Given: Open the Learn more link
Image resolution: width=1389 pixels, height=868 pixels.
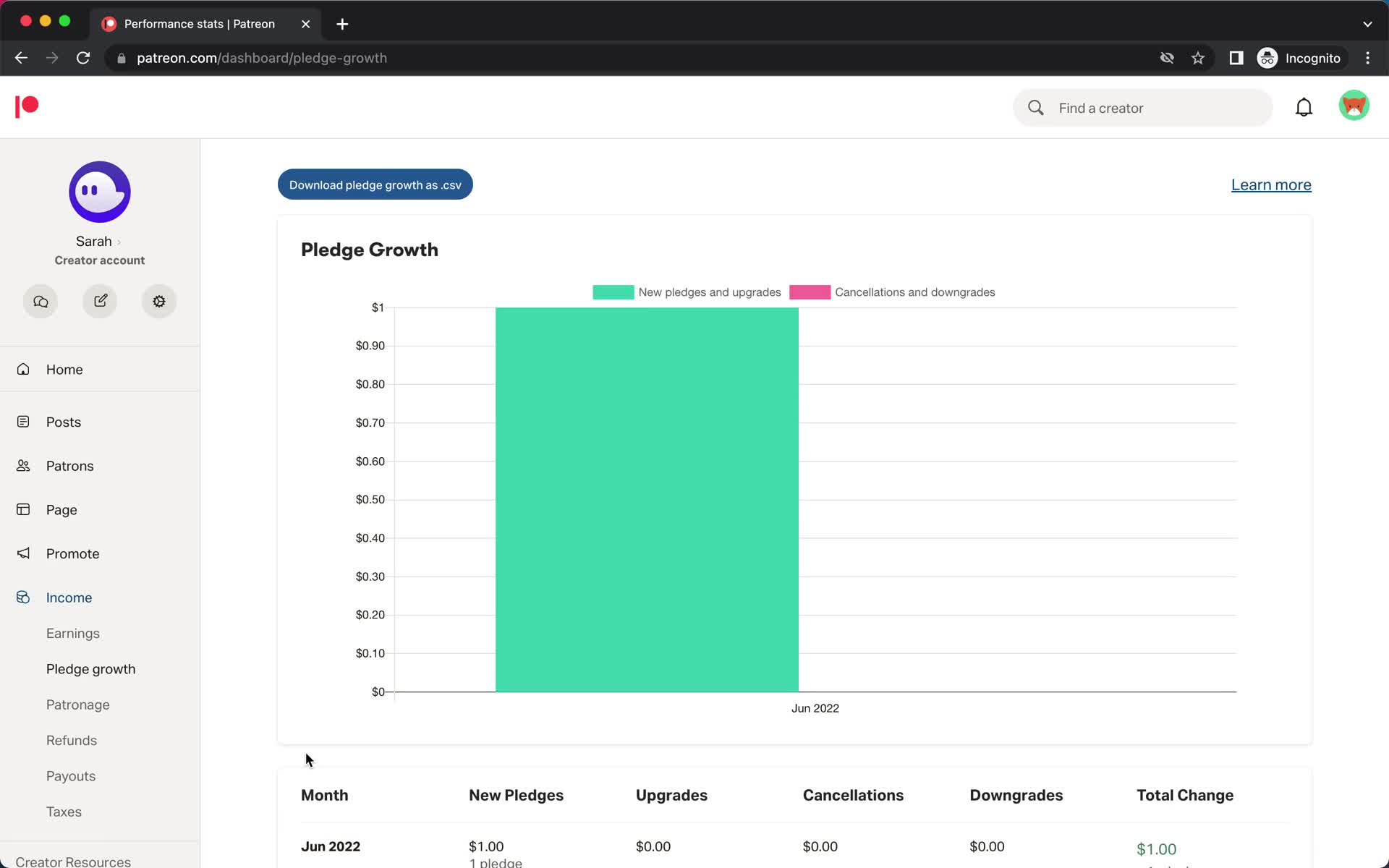Looking at the screenshot, I should pos(1271,184).
